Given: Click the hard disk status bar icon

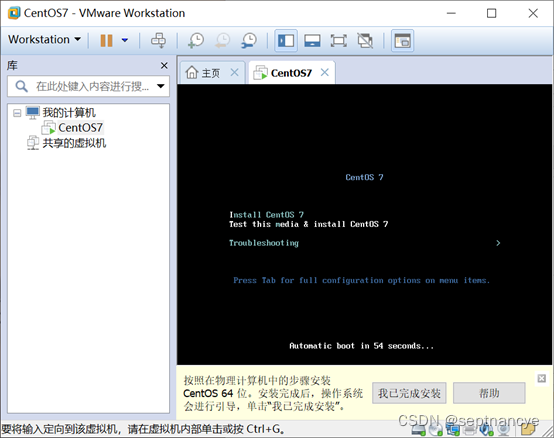Looking at the screenshot, I should point(418,430).
